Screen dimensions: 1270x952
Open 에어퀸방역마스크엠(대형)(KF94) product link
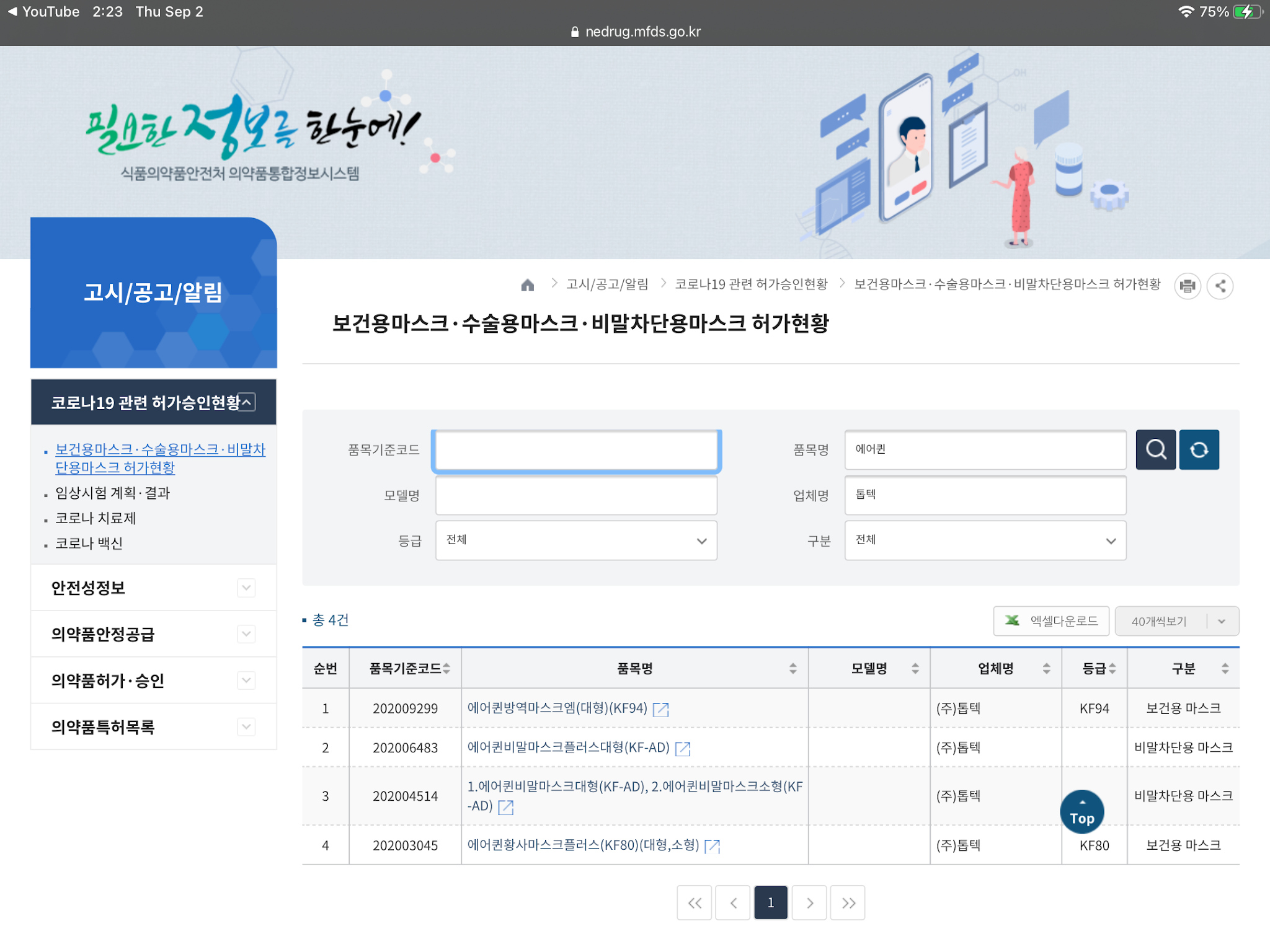click(557, 708)
